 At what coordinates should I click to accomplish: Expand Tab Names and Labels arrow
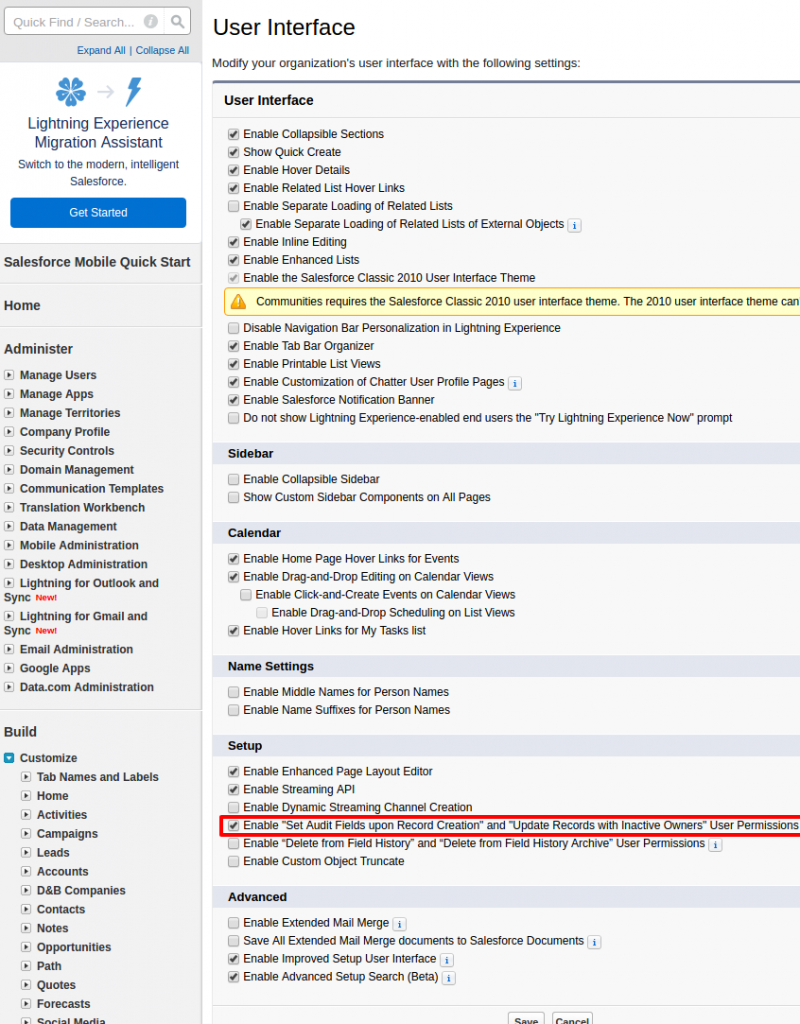26,776
